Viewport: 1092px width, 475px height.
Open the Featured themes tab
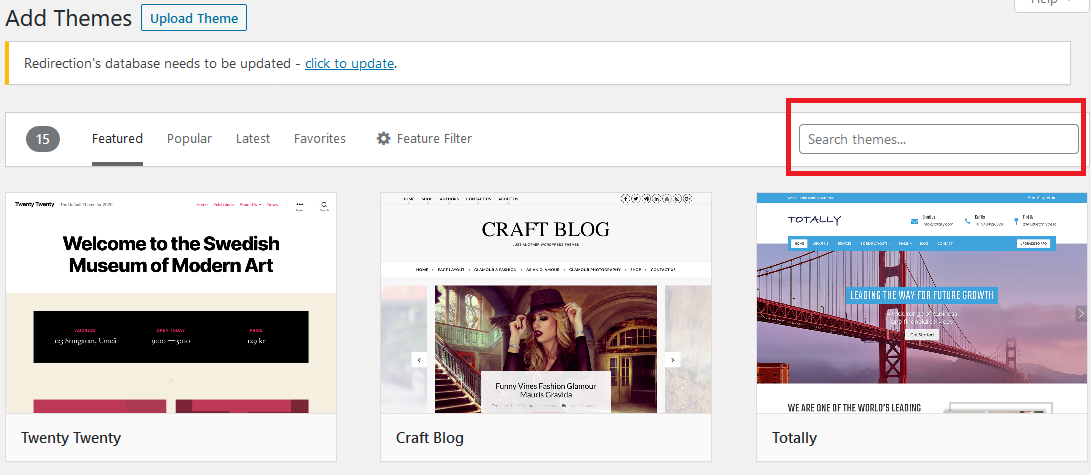pyautogui.click(x=117, y=139)
